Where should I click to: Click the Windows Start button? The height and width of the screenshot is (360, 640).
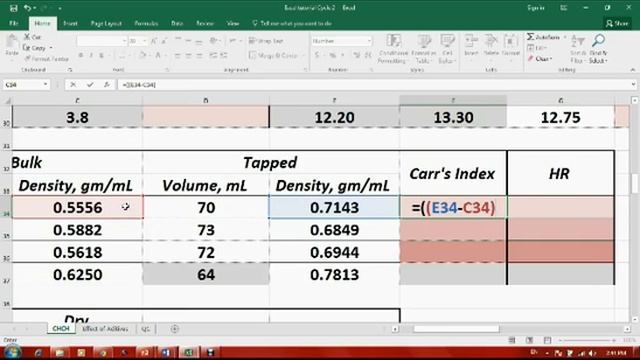[x=12, y=352]
